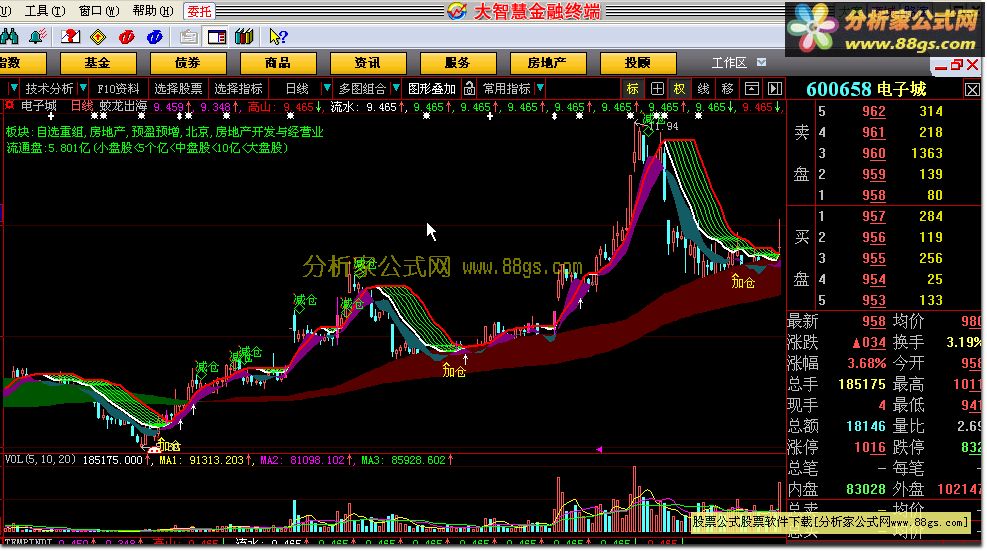This screenshot has height=551, width=987.
Task: Click 选择股票 button
Action: point(178,89)
